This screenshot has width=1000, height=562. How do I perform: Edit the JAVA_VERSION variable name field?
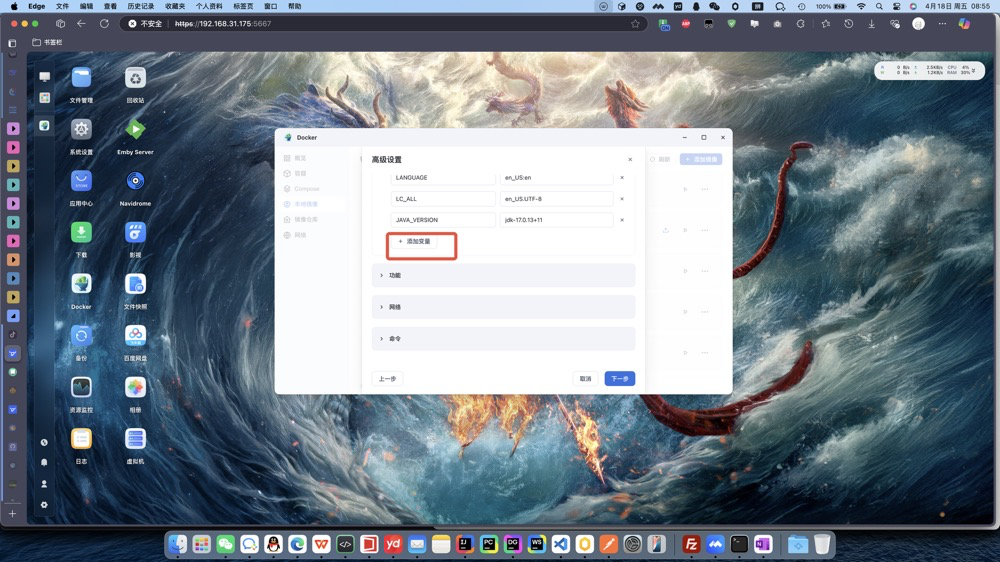tap(443, 219)
